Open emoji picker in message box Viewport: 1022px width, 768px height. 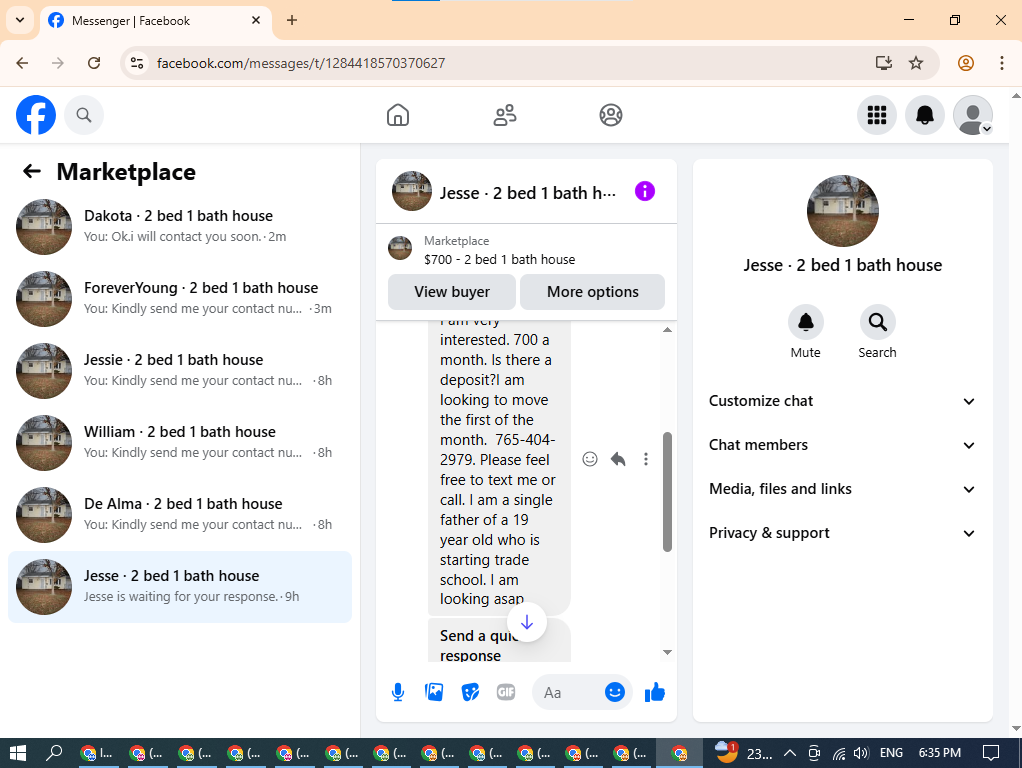point(615,692)
